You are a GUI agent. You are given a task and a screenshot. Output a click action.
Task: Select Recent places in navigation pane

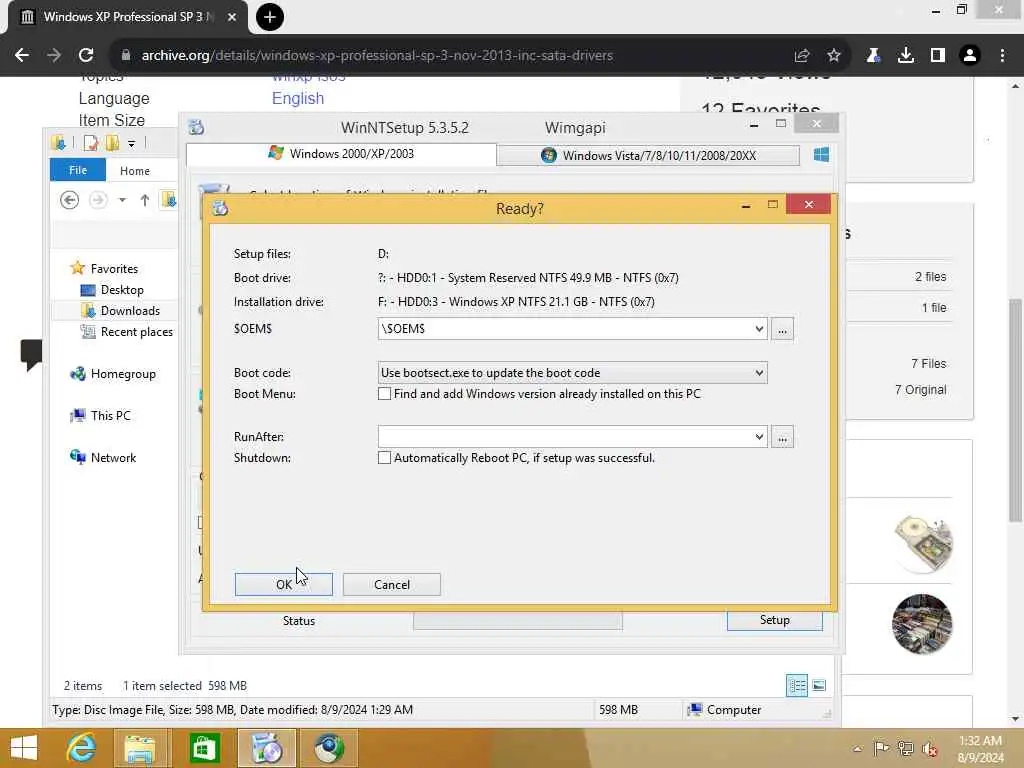pos(136,332)
